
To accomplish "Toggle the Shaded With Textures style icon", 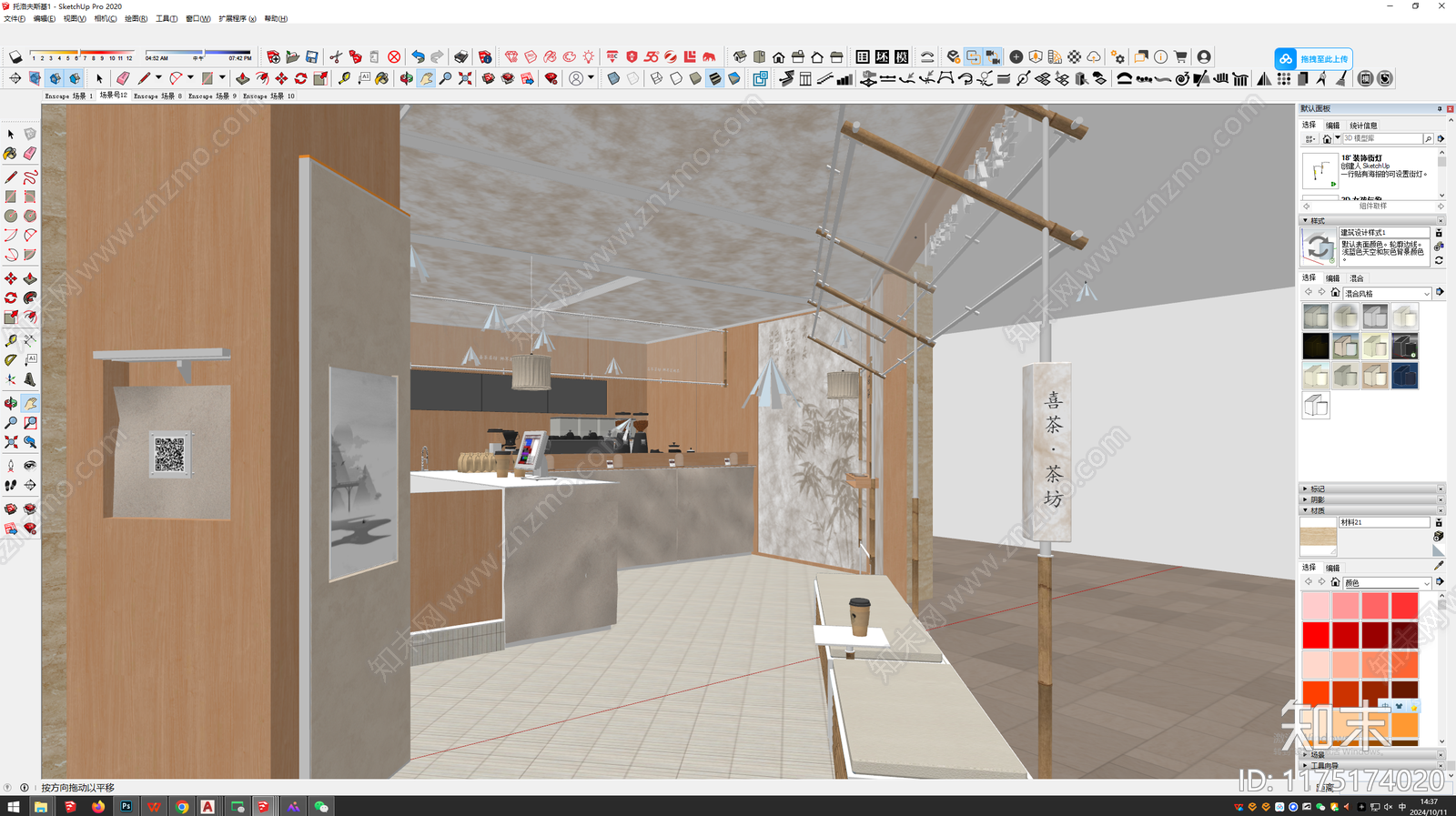I will pyautogui.click(x=714, y=78).
